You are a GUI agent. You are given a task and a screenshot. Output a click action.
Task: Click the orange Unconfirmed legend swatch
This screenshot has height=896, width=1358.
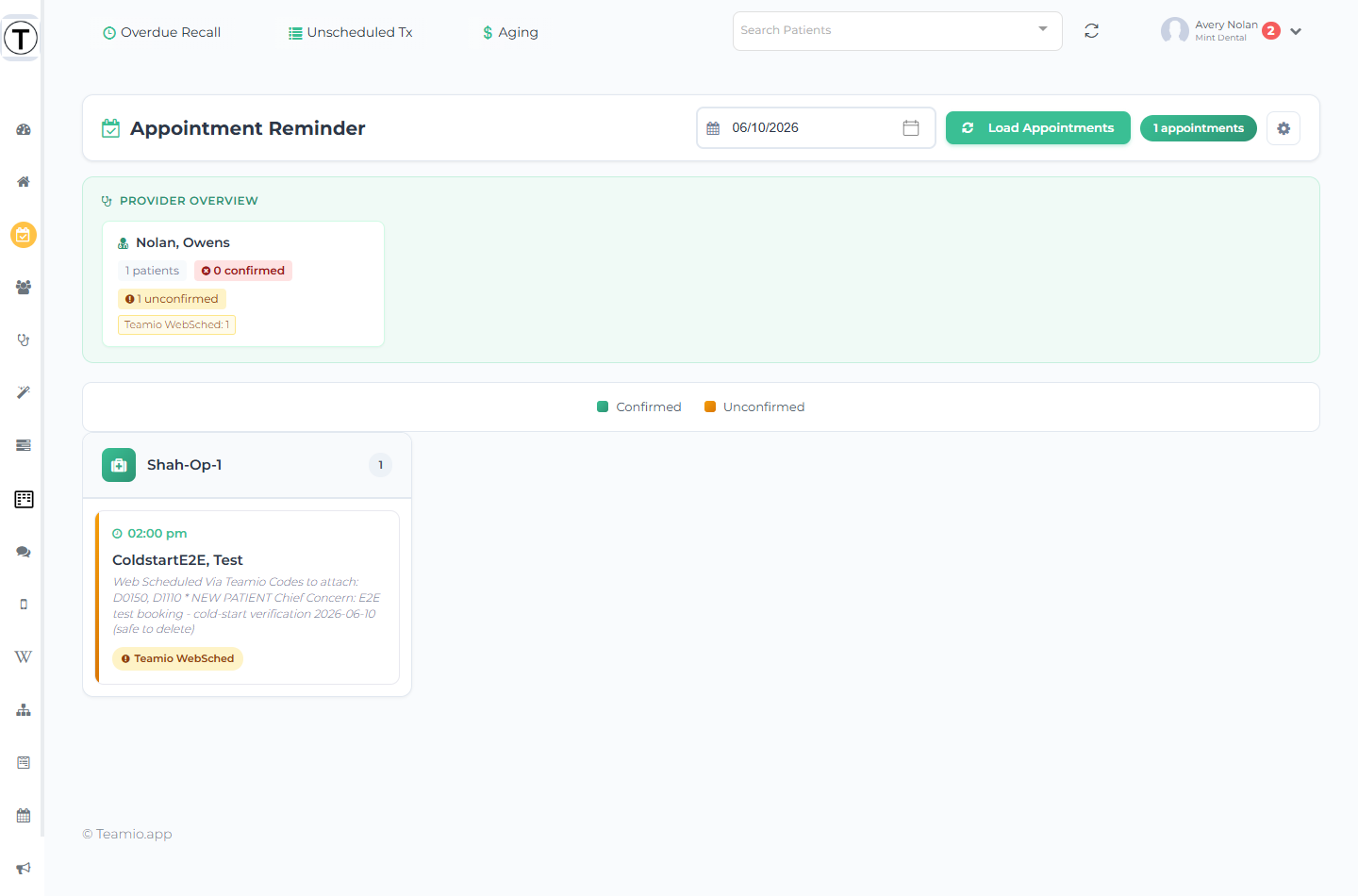tap(710, 407)
